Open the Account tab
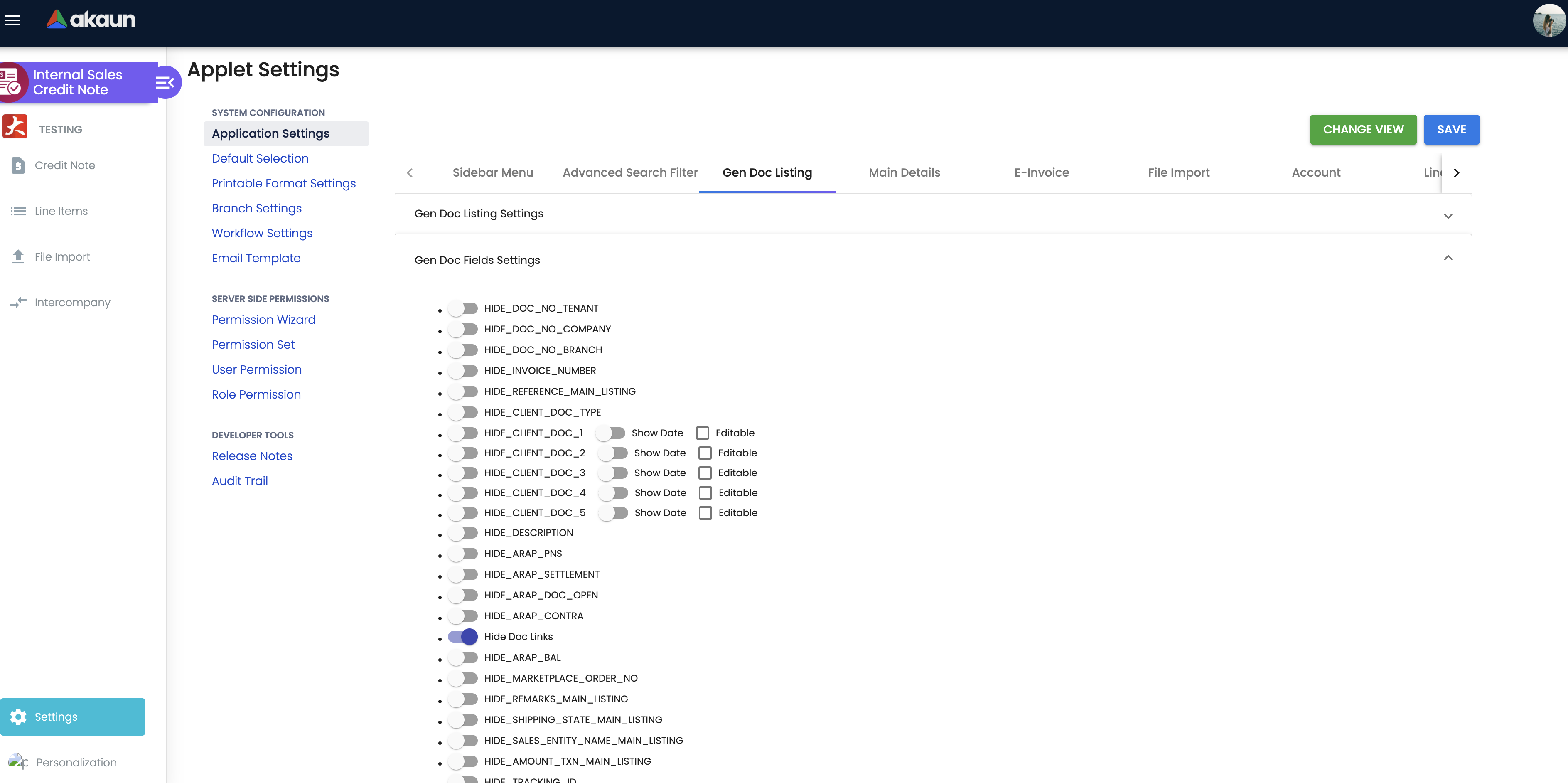This screenshot has width=1568, height=783. click(x=1316, y=172)
